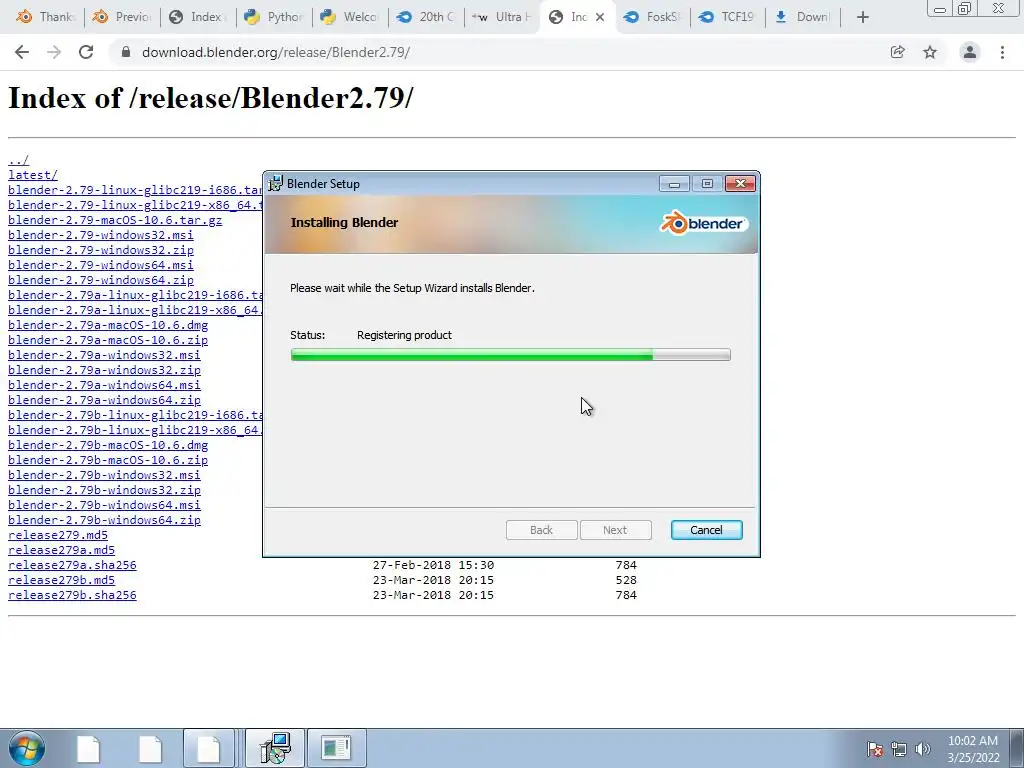Switch to the Downloads tab
This screenshot has width=1024, height=768.
803,17
